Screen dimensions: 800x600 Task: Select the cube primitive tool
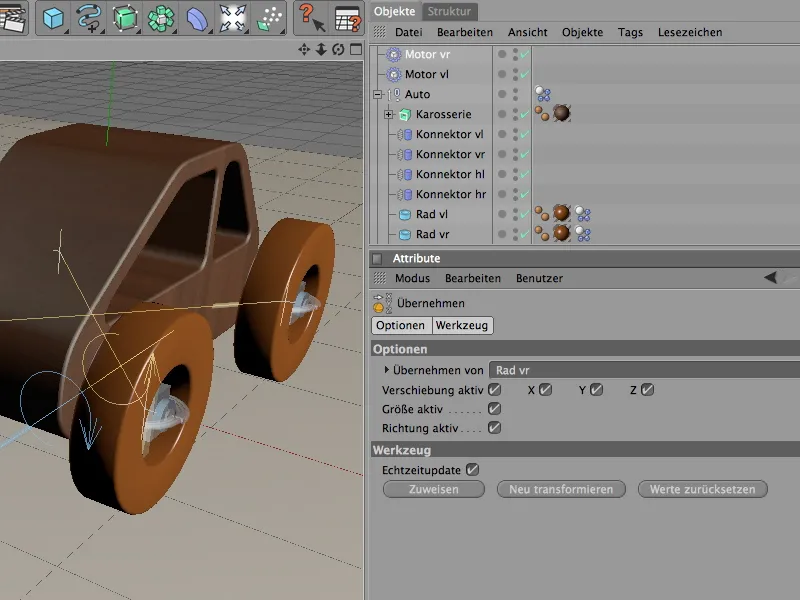(53, 18)
